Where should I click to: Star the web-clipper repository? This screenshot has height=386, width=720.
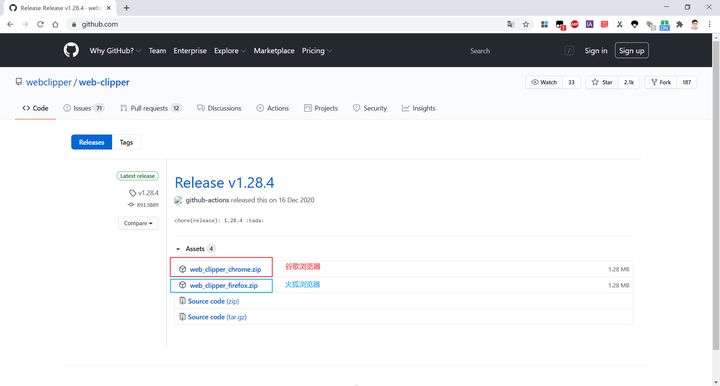click(x=602, y=82)
